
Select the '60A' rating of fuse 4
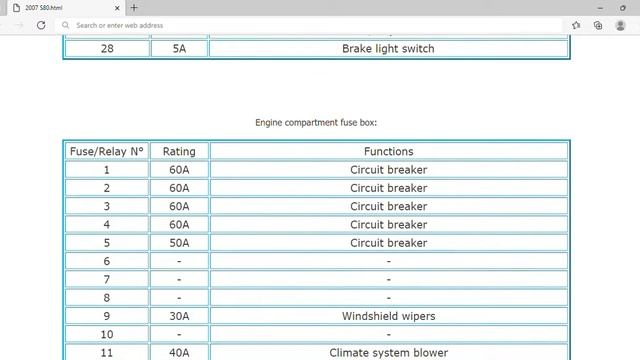pos(179,224)
